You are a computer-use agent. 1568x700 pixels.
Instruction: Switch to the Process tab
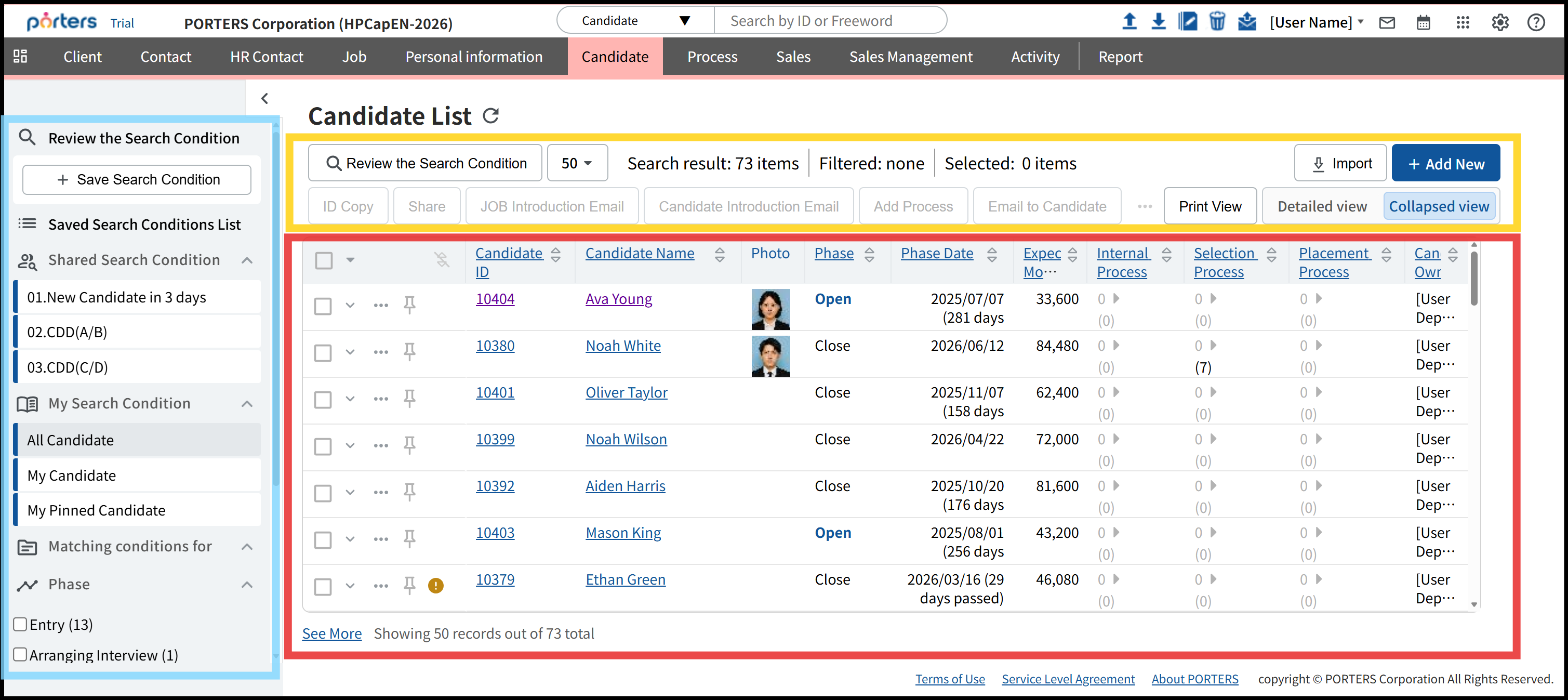coord(712,57)
